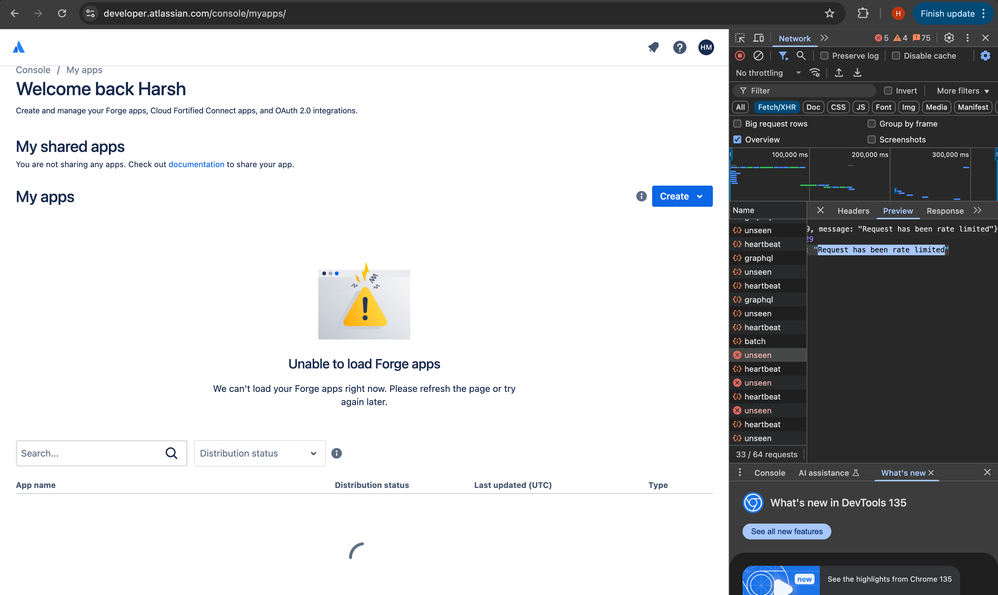Screen dimensions: 998x595
Task: Click the Finish update button
Action: (947, 13)
